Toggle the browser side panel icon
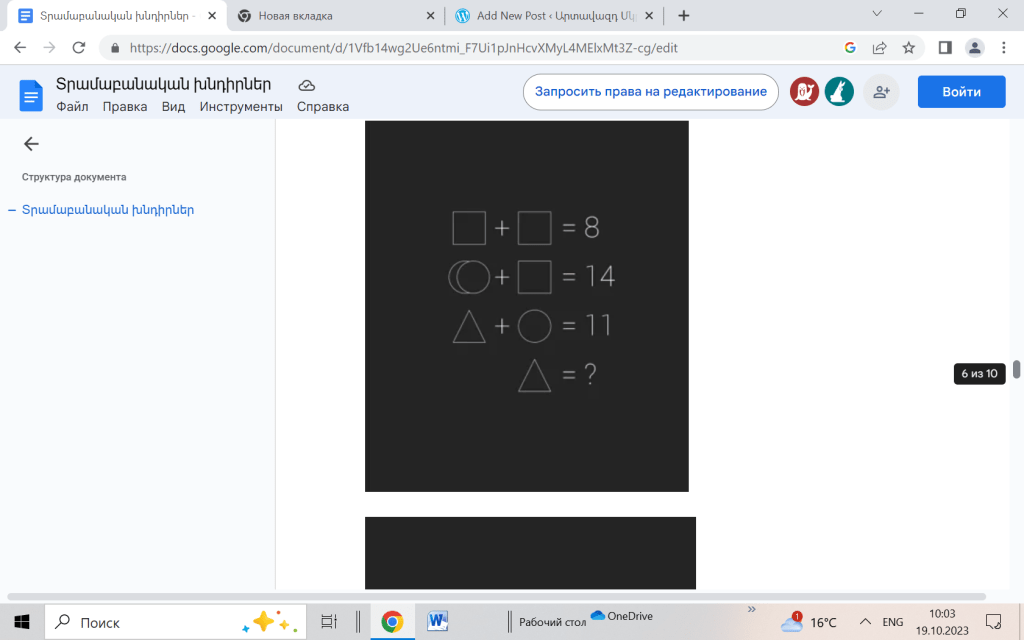The height and width of the screenshot is (640, 1024). coord(944,48)
